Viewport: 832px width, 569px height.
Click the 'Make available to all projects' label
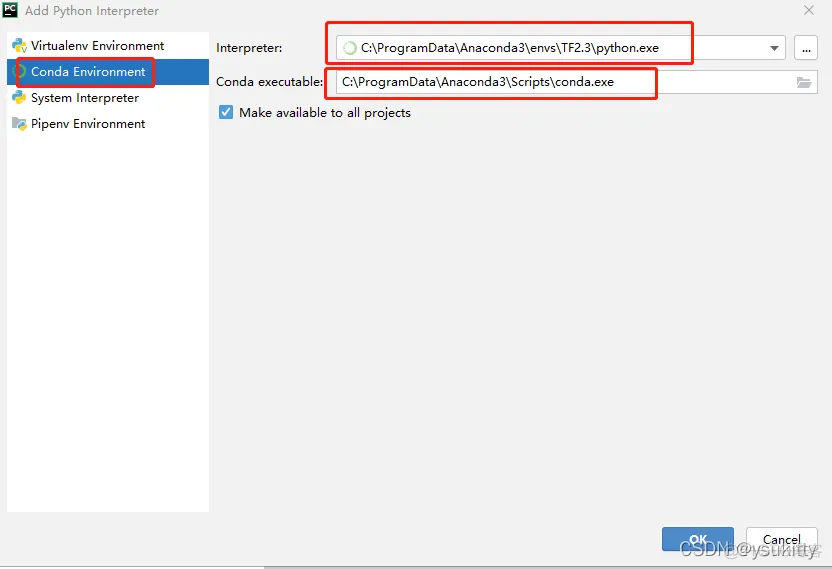[x=324, y=113]
